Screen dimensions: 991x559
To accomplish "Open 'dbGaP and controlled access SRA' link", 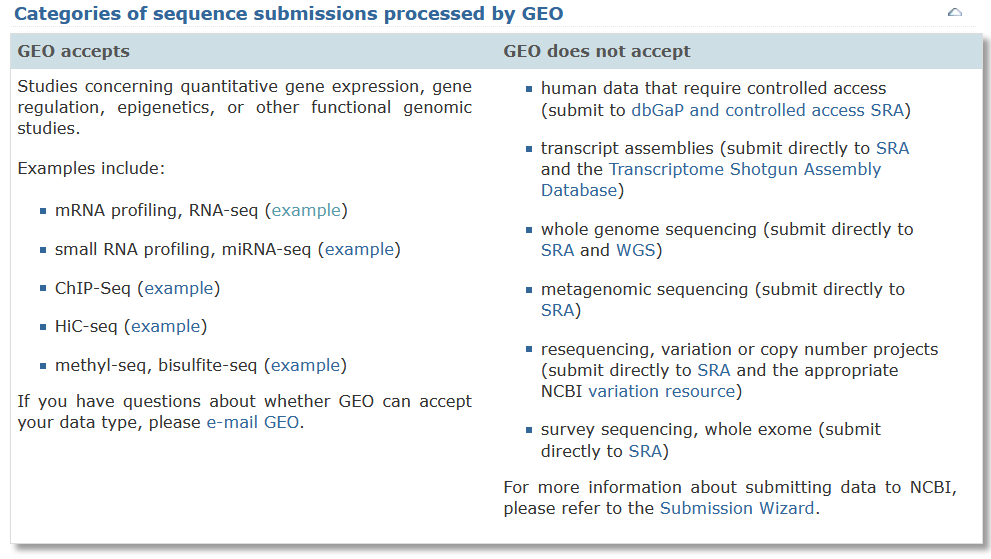I will click(767, 110).
